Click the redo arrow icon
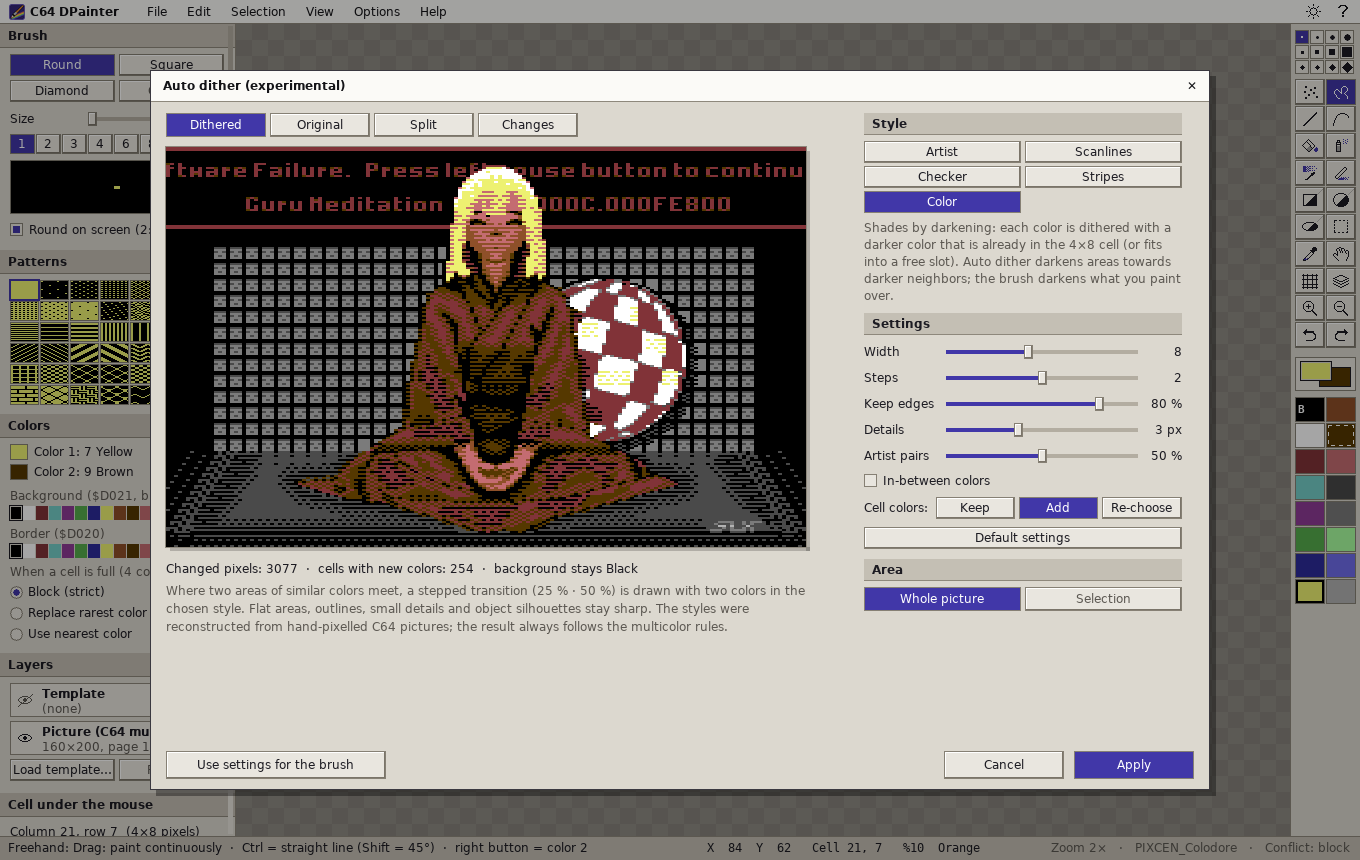Image resolution: width=1360 pixels, height=860 pixels. point(1341,335)
